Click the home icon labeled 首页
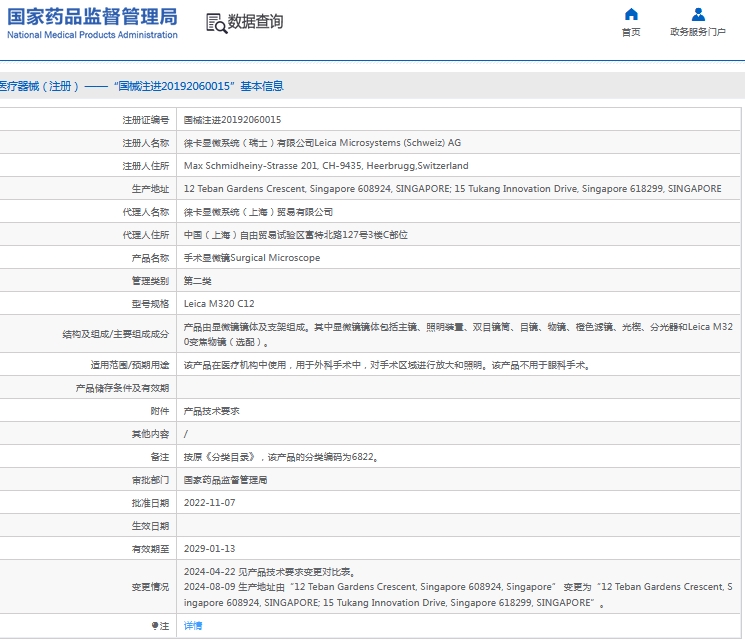Screen dimensions: 745x641 631,14
